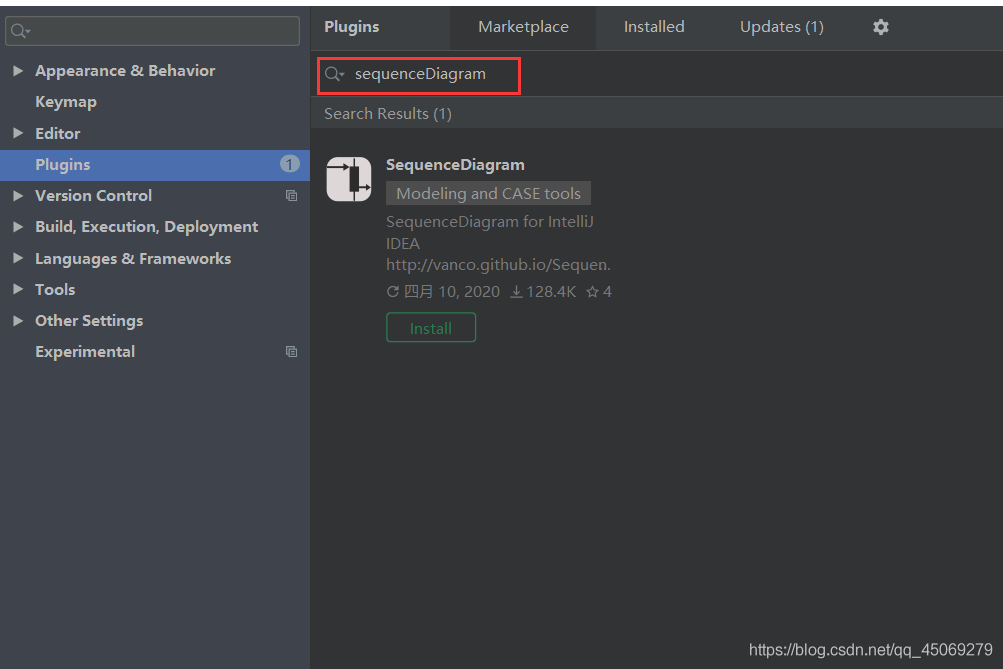This screenshot has height=669, width=1003.
Task: Click the Search Results (1) header
Action: (x=388, y=114)
